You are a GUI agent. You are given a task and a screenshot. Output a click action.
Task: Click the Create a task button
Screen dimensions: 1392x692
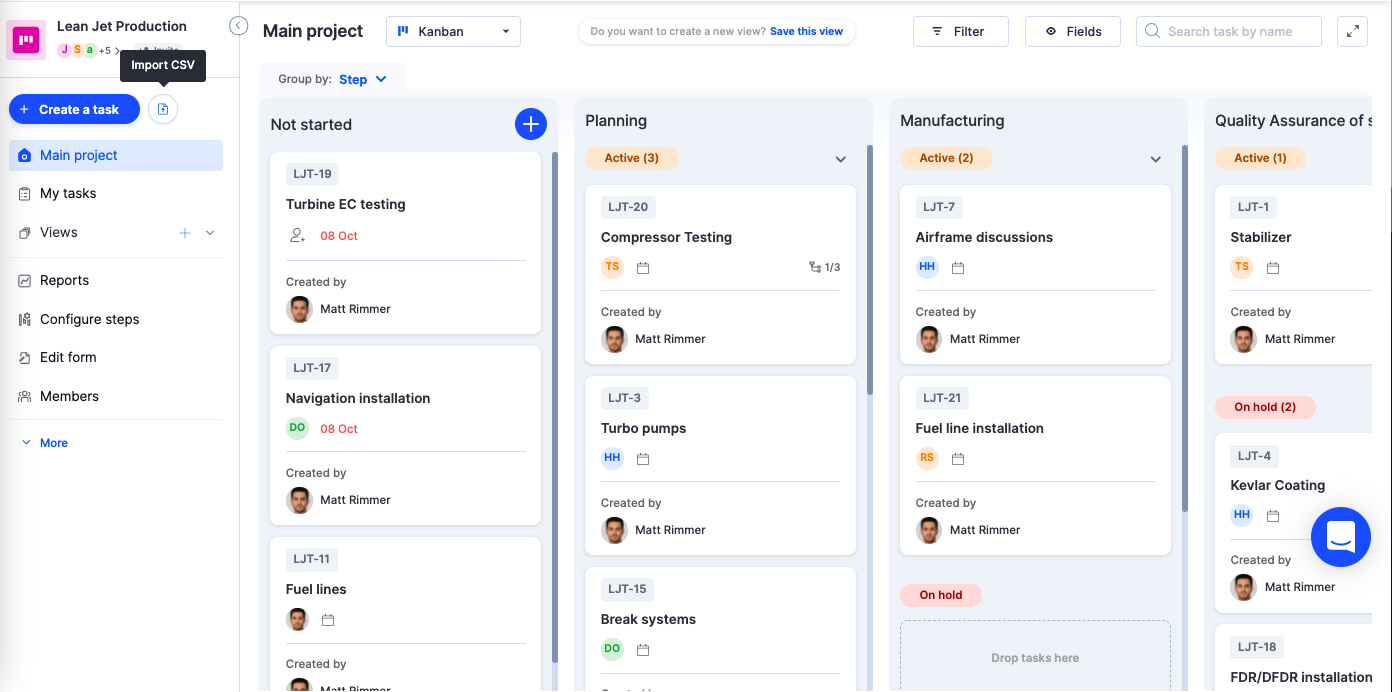point(74,109)
